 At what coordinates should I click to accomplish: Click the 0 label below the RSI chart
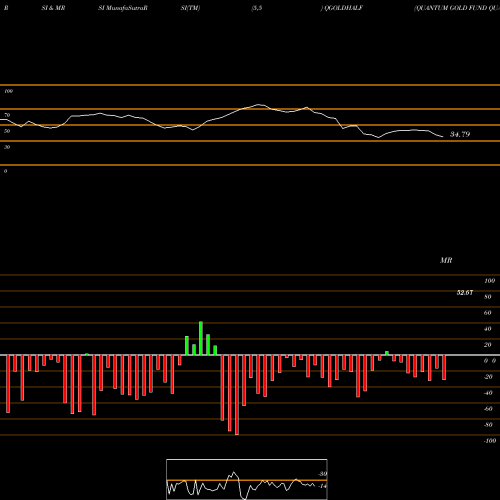(x=5, y=171)
